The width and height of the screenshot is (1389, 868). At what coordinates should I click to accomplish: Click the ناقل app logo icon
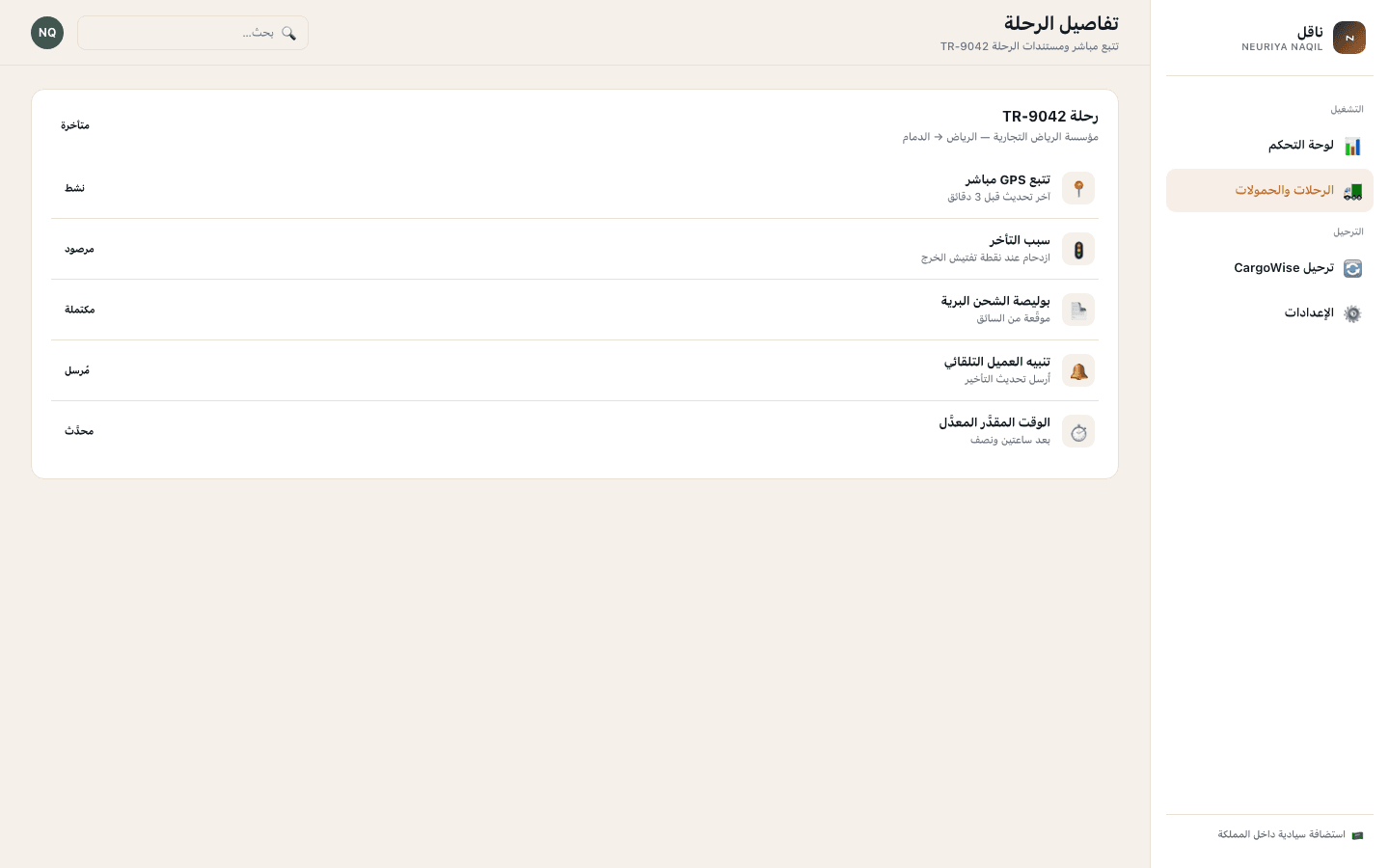tap(1348, 38)
